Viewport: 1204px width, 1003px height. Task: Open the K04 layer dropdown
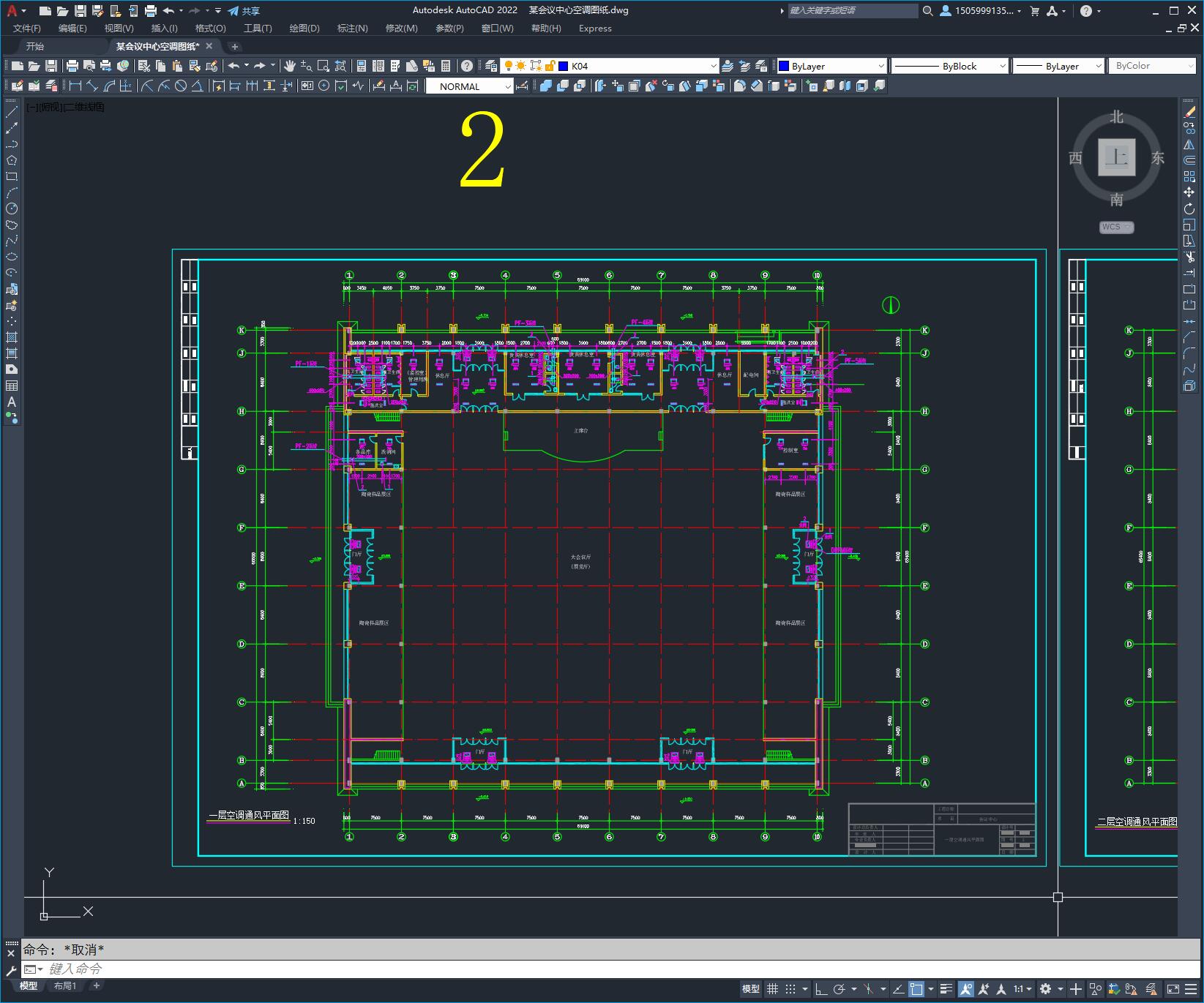pos(714,66)
